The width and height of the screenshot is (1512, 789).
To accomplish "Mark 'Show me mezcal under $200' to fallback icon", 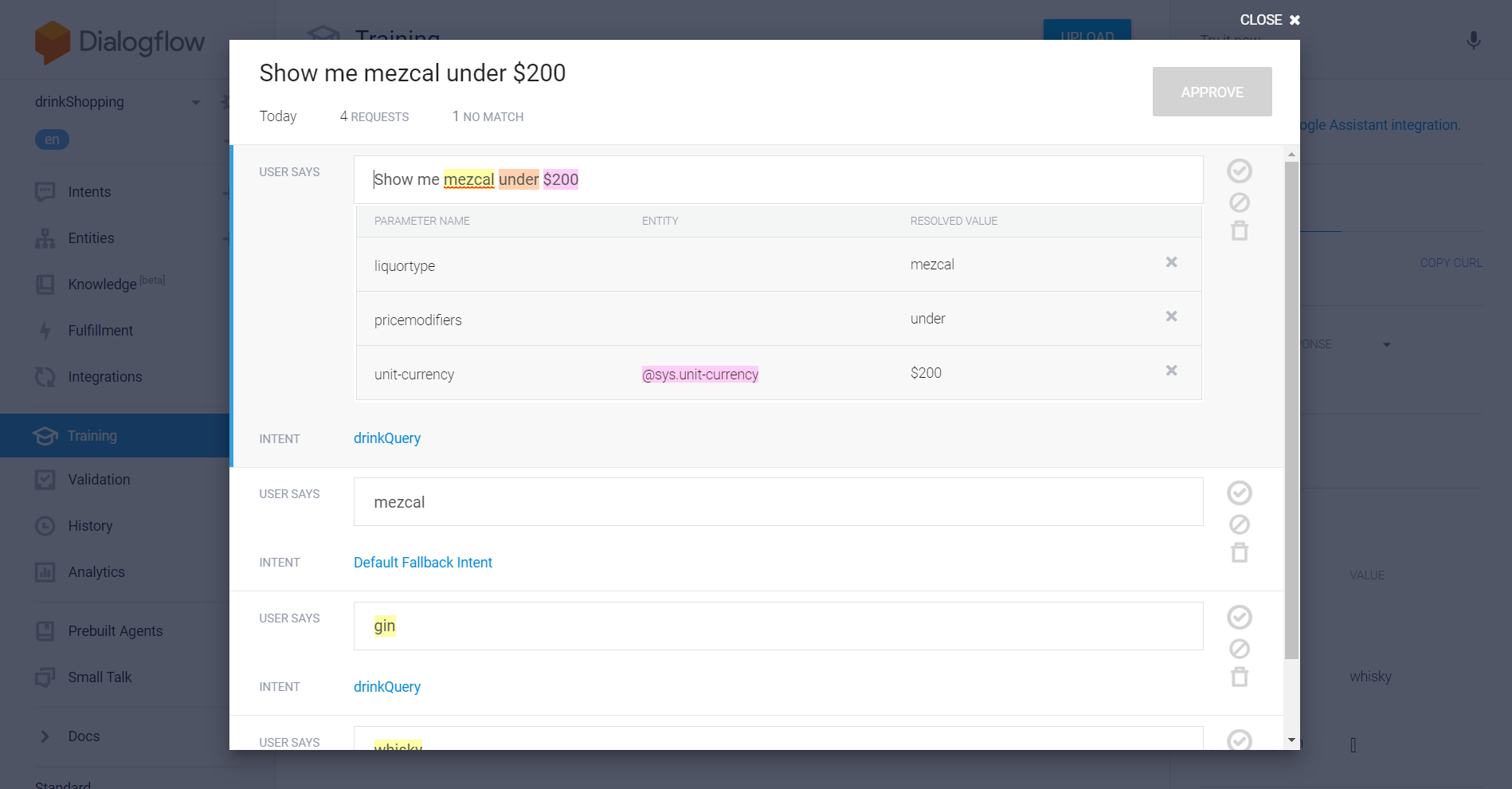I will [1240, 202].
